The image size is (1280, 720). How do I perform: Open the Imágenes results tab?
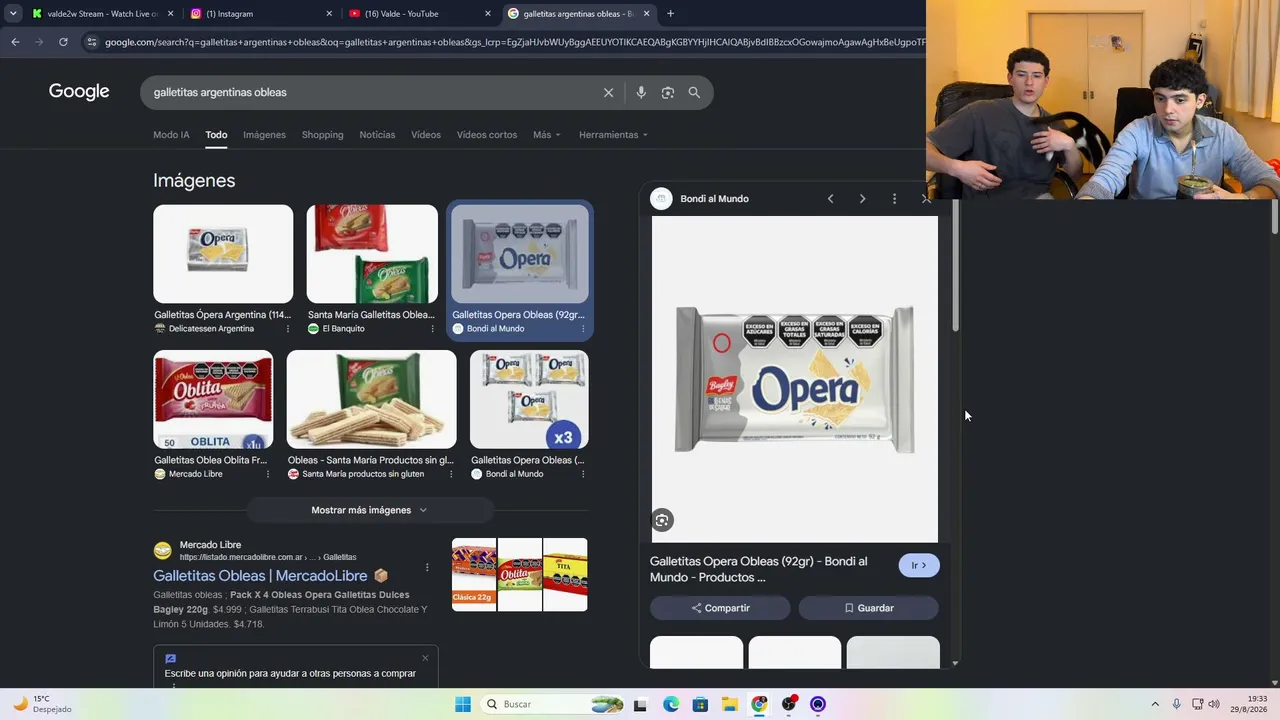tap(264, 135)
